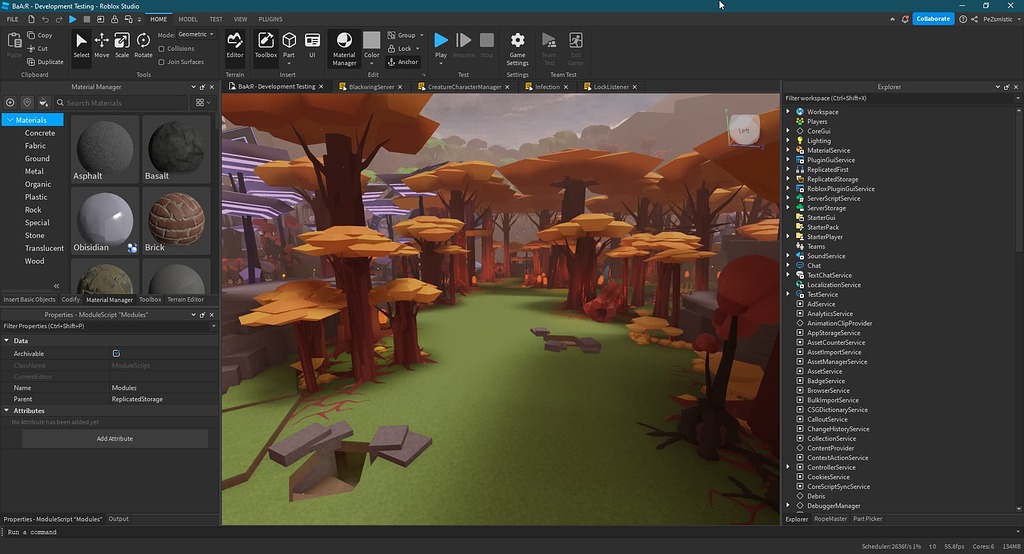Select the Brick material thumbnail
This screenshot has height=554, width=1024.
(x=176, y=221)
